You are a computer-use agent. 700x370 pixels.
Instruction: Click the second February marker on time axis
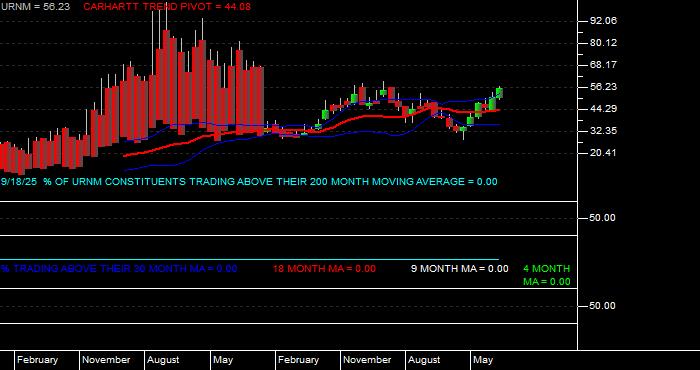[298, 360]
